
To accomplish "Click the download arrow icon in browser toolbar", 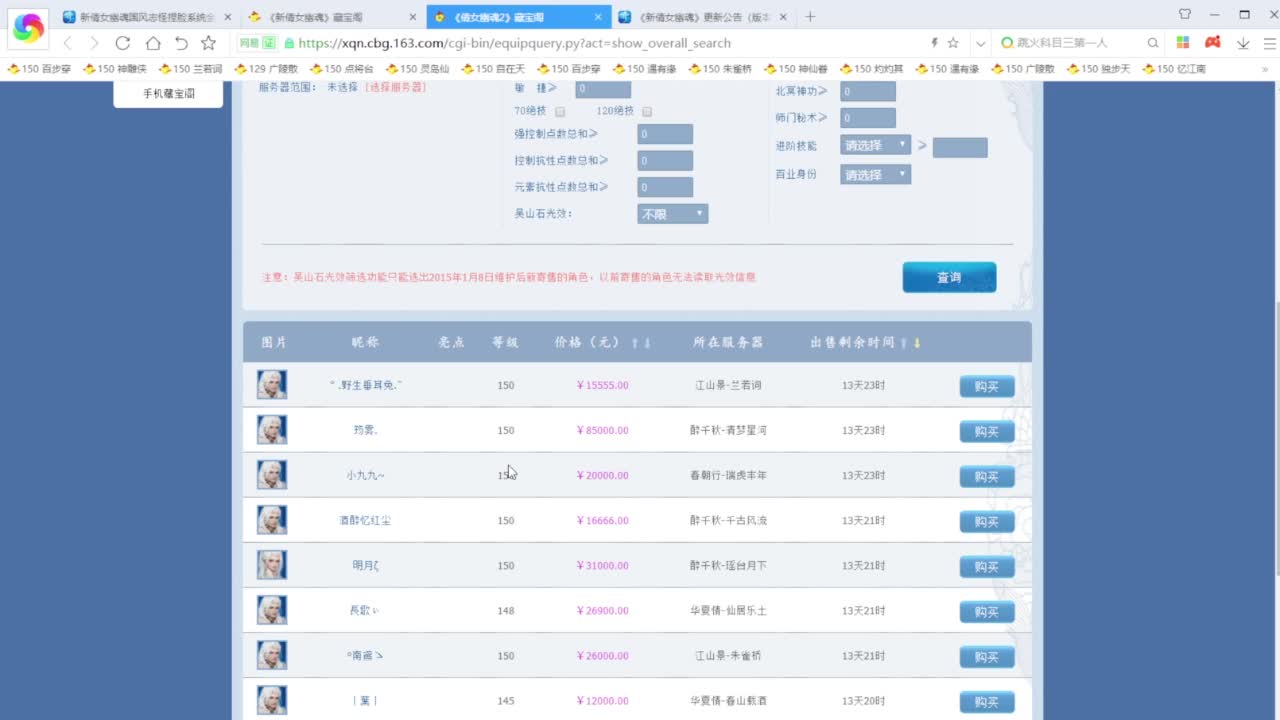I will 1243,43.
